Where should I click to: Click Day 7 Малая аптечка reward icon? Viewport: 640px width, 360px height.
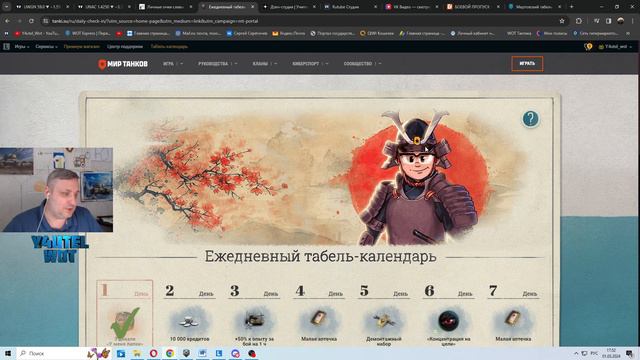(x=513, y=319)
